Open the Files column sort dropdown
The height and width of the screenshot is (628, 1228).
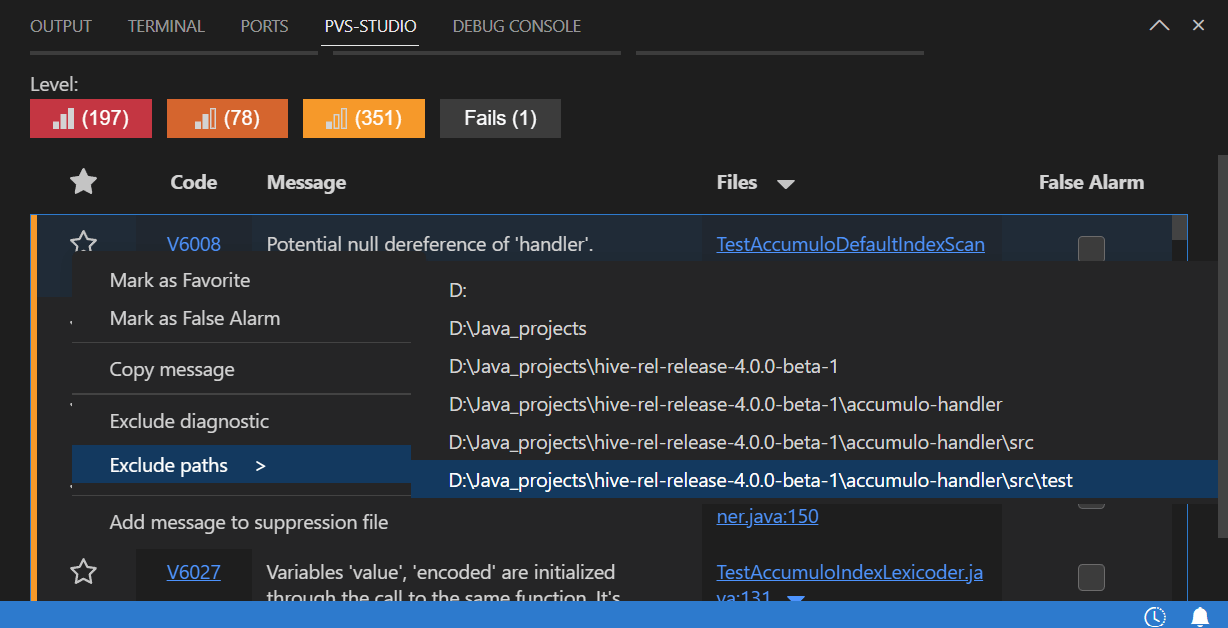coord(787,183)
